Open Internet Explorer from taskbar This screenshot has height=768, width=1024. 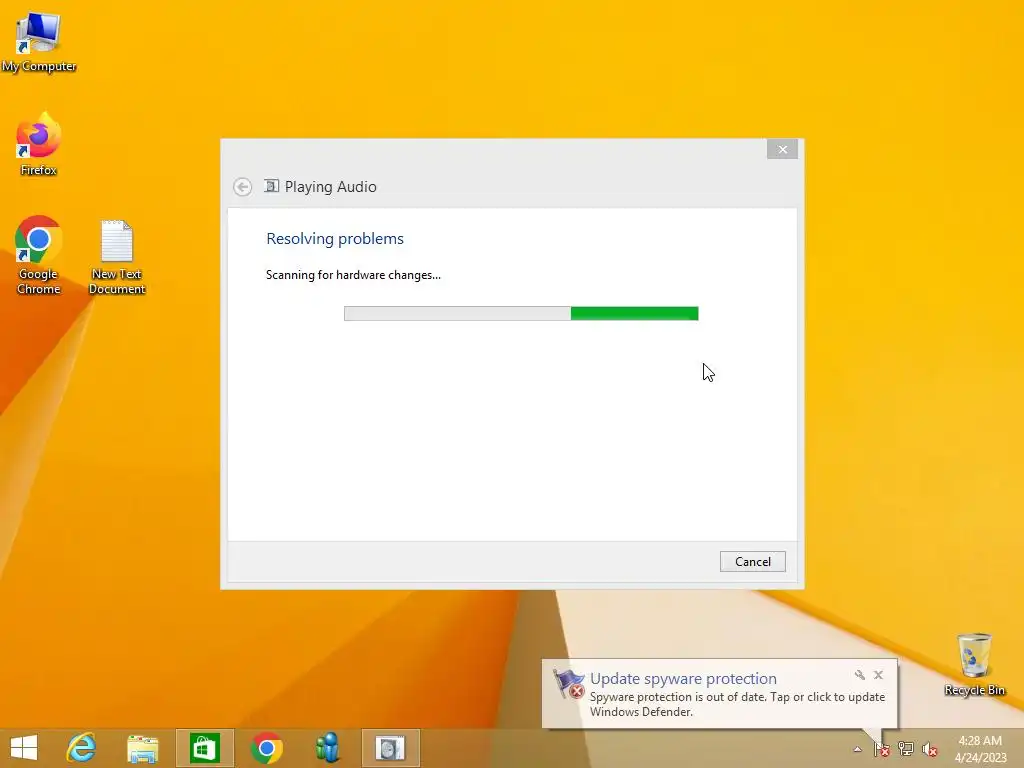(x=82, y=748)
